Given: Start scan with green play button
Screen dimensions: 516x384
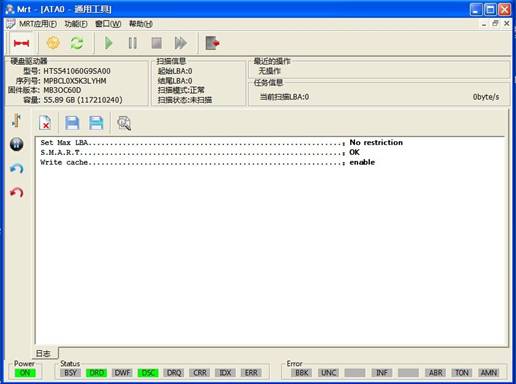Looking at the screenshot, I should click(109, 43).
